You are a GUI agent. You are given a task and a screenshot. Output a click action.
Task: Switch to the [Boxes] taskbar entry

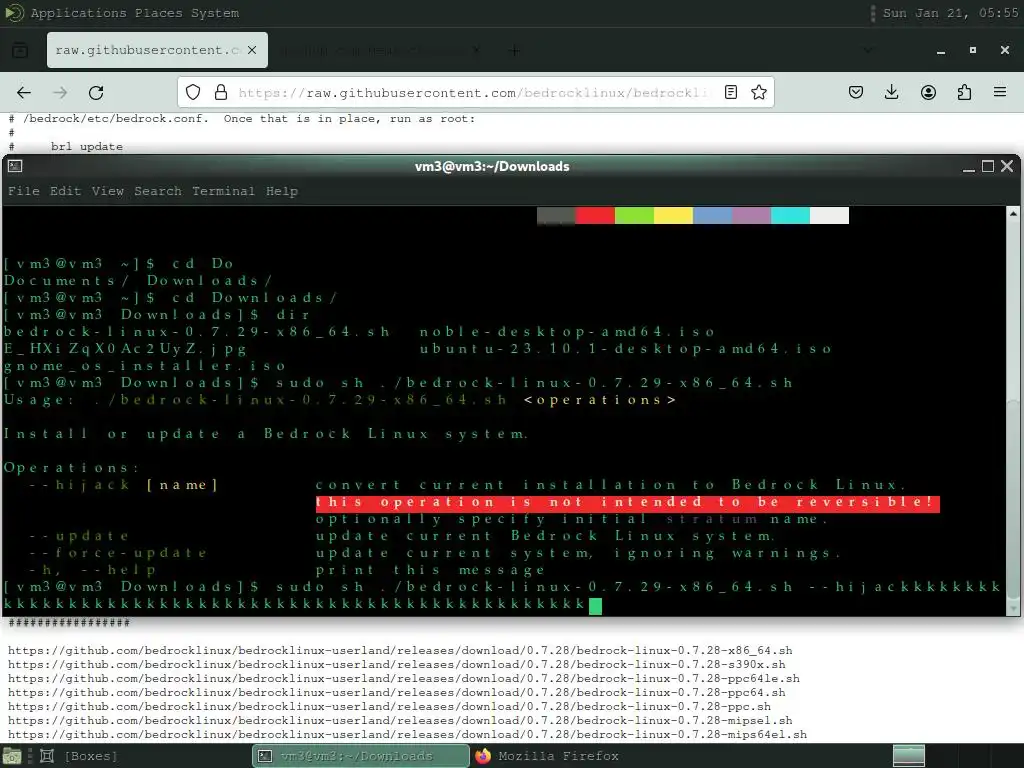click(79, 756)
